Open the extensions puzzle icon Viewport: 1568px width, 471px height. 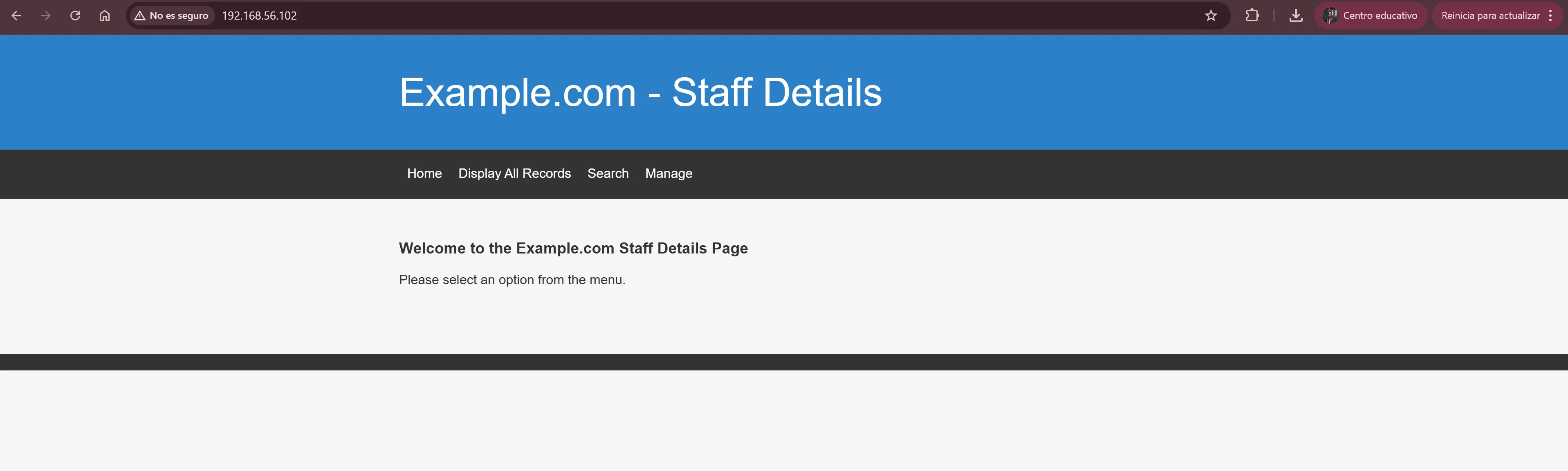[x=1252, y=16]
